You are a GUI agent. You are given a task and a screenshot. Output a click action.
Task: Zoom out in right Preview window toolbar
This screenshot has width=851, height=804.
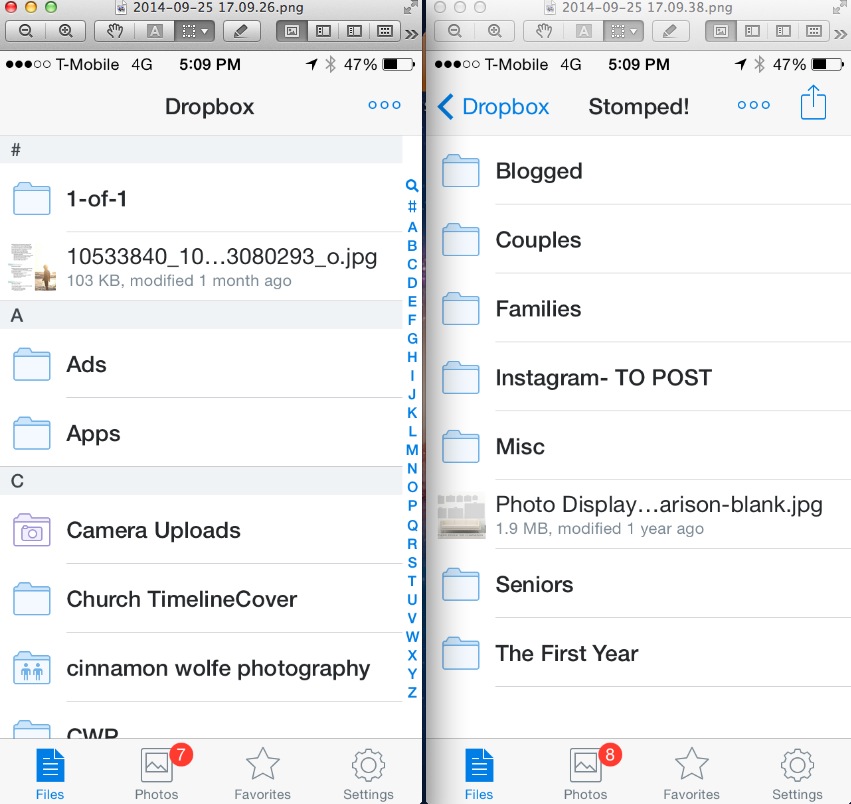(x=455, y=31)
